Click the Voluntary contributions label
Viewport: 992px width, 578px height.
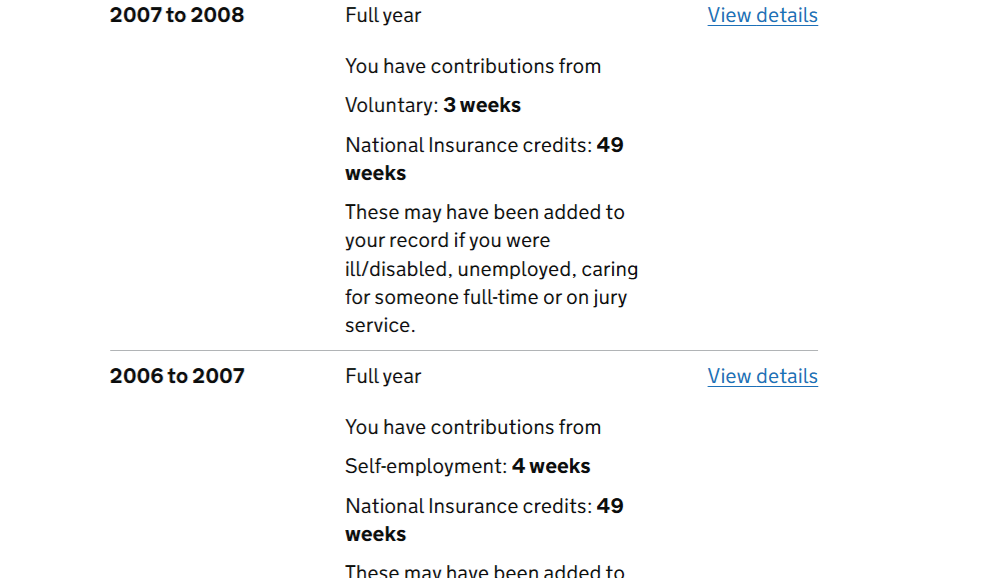click(391, 105)
